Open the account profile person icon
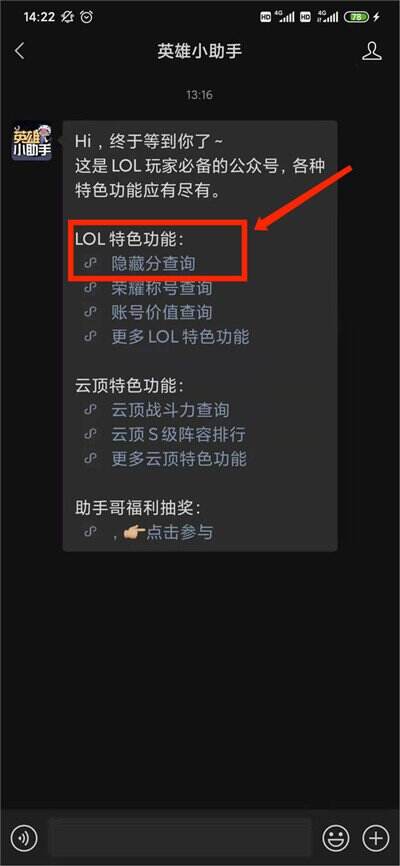 (372, 51)
